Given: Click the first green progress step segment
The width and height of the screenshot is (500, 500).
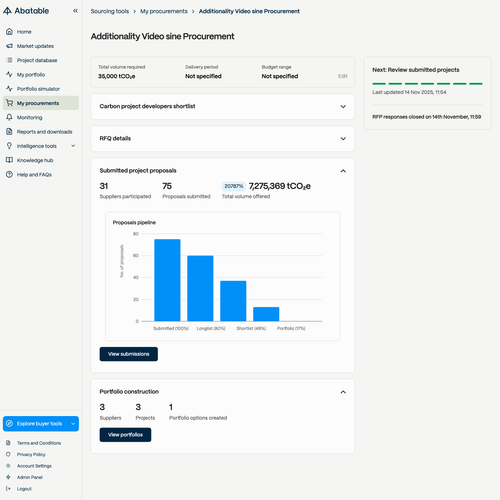Looking at the screenshot, I should (x=379, y=84).
